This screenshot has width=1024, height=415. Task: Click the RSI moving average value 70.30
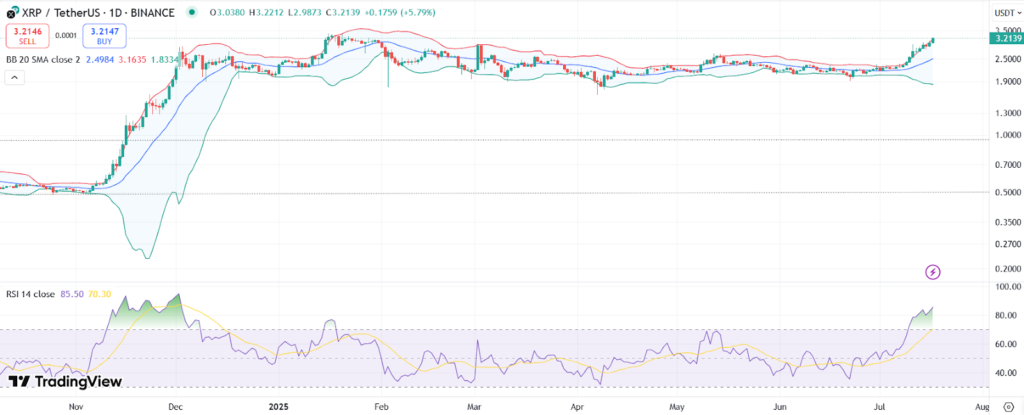click(x=99, y=294)
